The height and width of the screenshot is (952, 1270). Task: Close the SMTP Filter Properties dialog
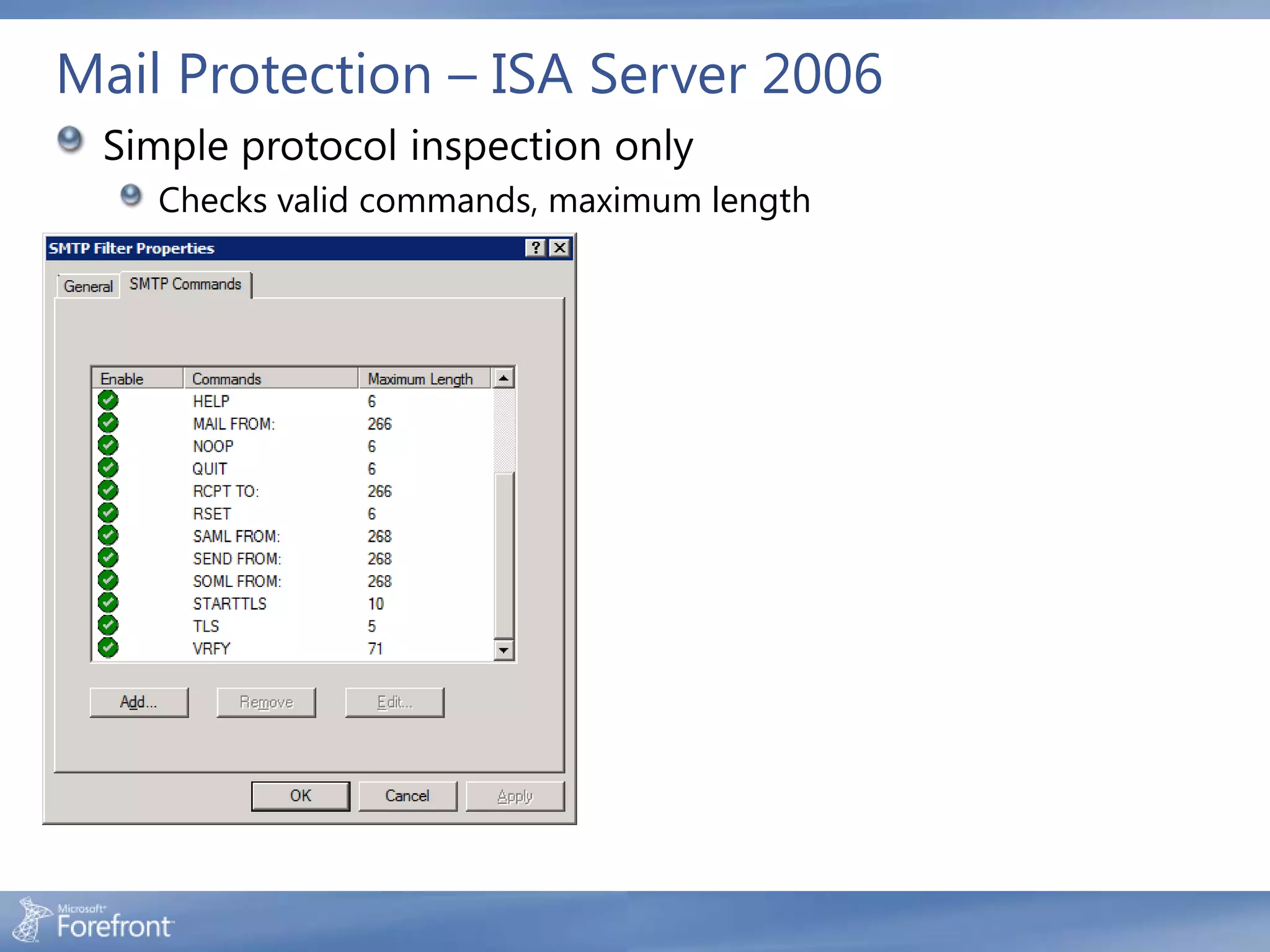point(560,248)
